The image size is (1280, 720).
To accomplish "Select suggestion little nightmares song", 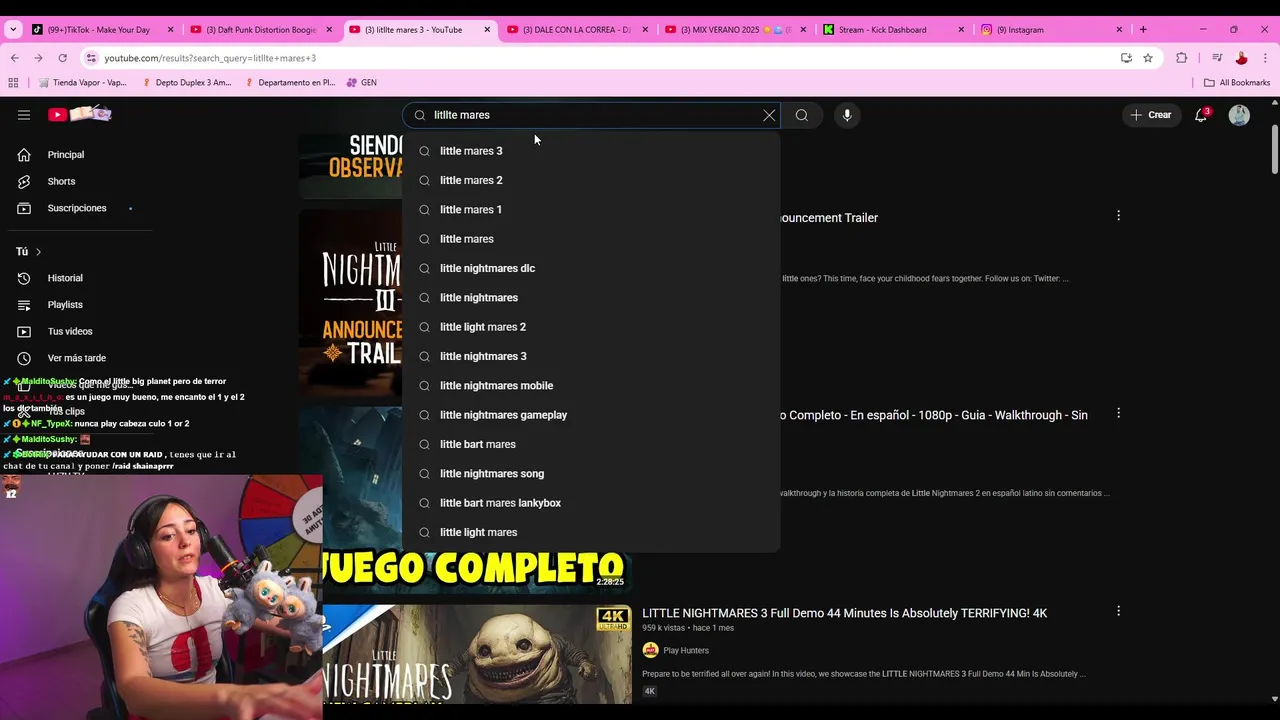I will (590, 473).
